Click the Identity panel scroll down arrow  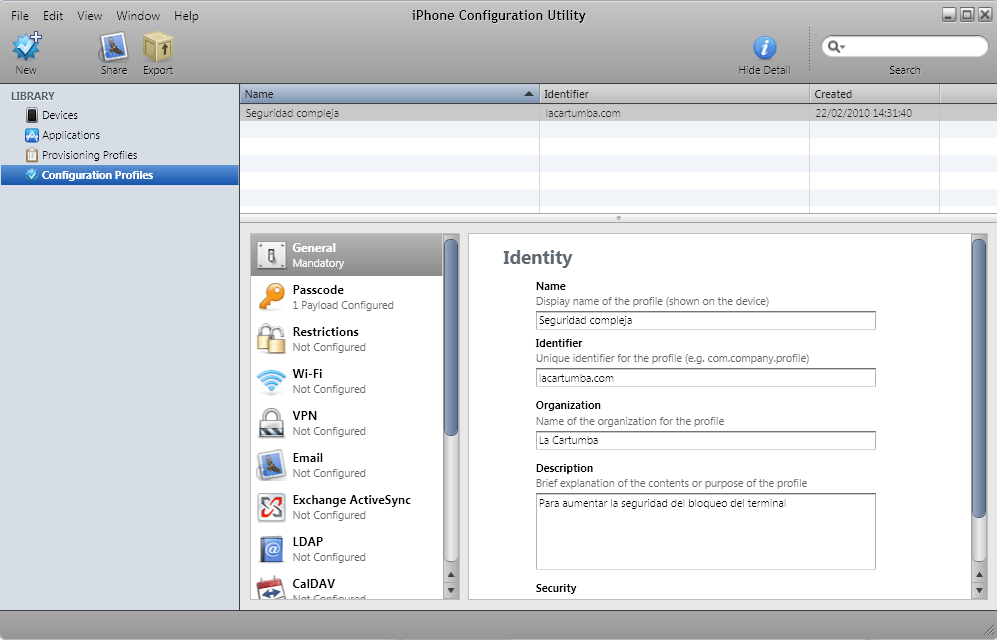pos(979,590)
